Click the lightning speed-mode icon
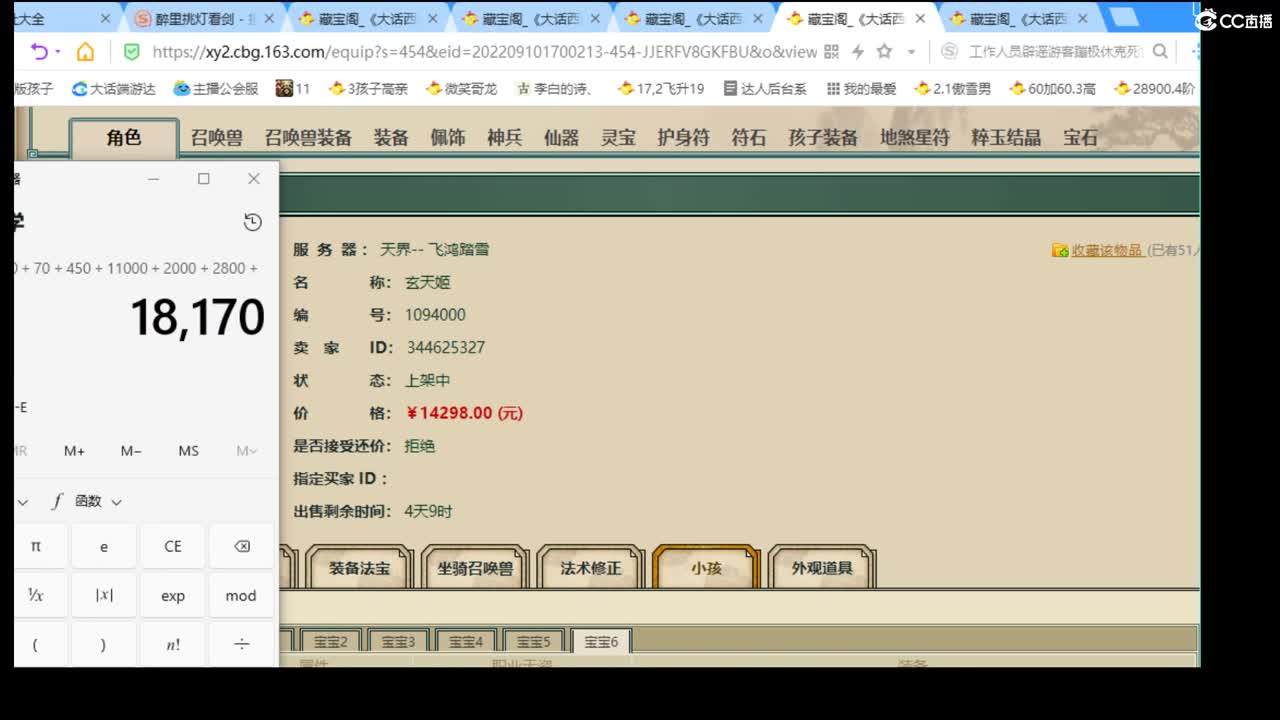The height and width of the screenshot is (720, 1280). point(857,52)
